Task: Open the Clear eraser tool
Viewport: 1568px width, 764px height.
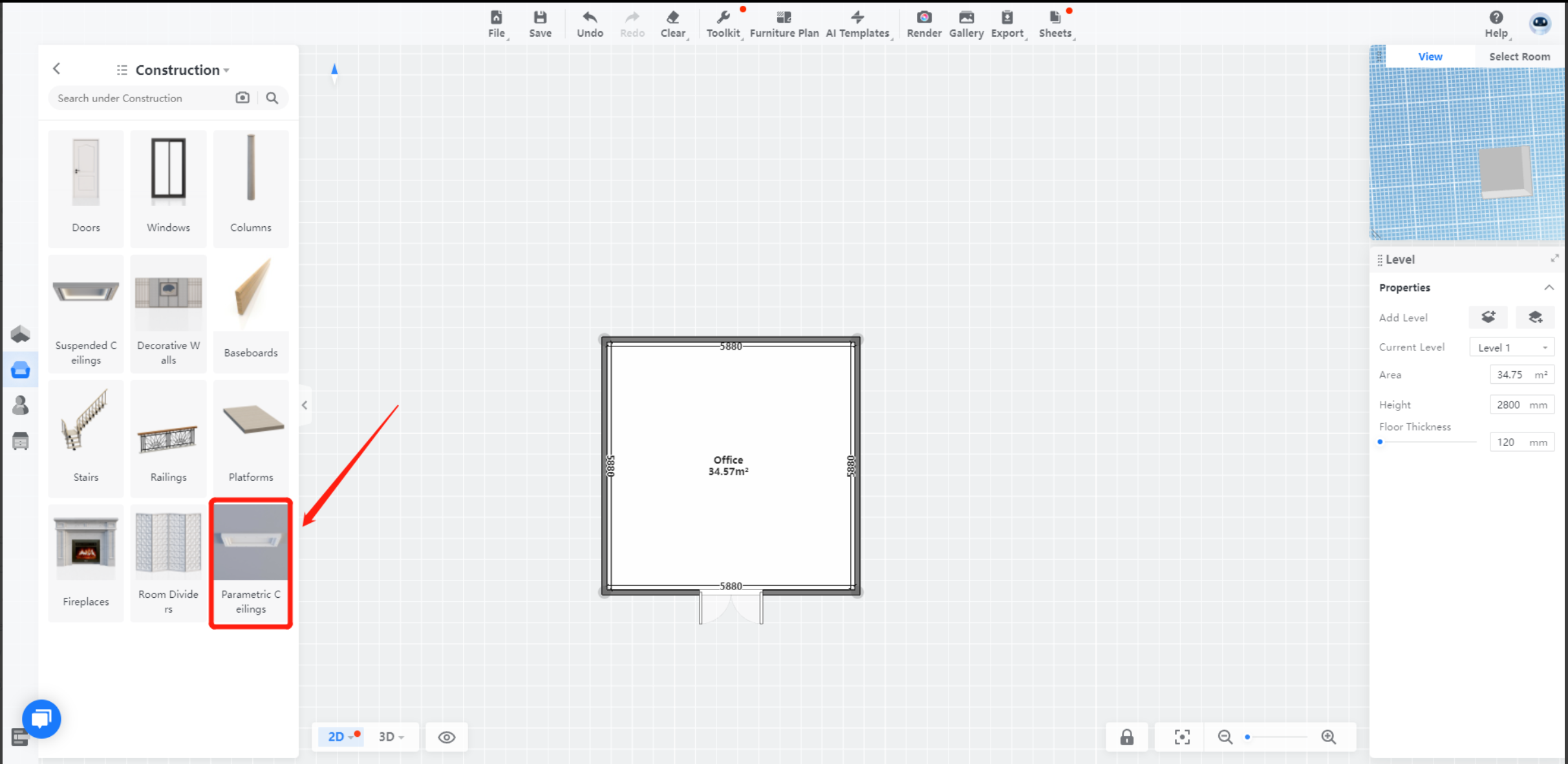Action: (673, 24)
